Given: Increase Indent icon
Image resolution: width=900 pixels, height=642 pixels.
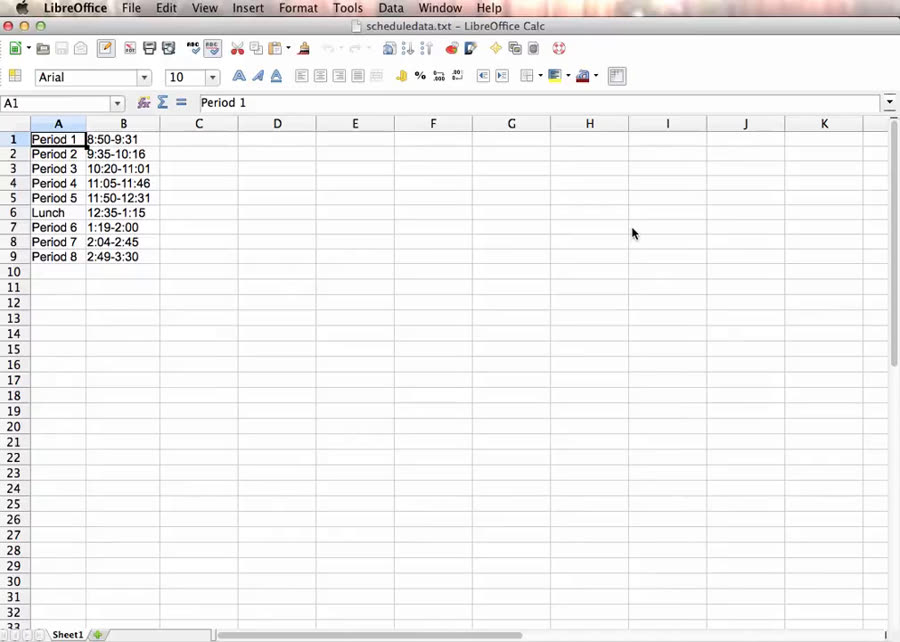Looking at the screenshot, I should [x=502, y=76].
